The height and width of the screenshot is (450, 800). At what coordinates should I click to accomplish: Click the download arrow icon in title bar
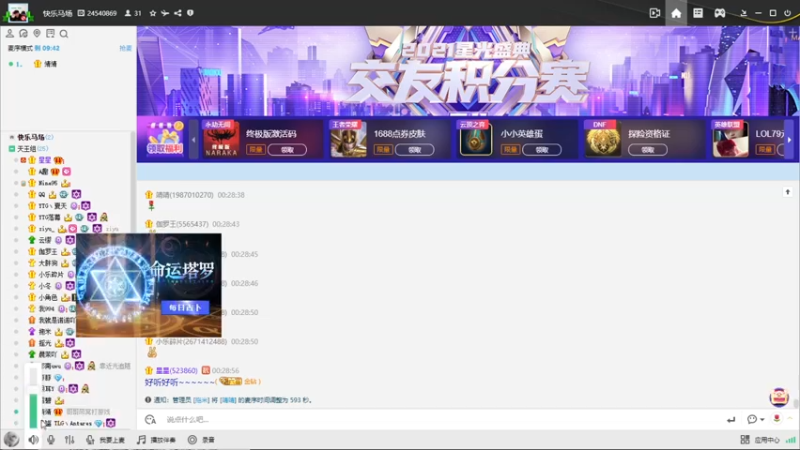[x=743, y=13]
